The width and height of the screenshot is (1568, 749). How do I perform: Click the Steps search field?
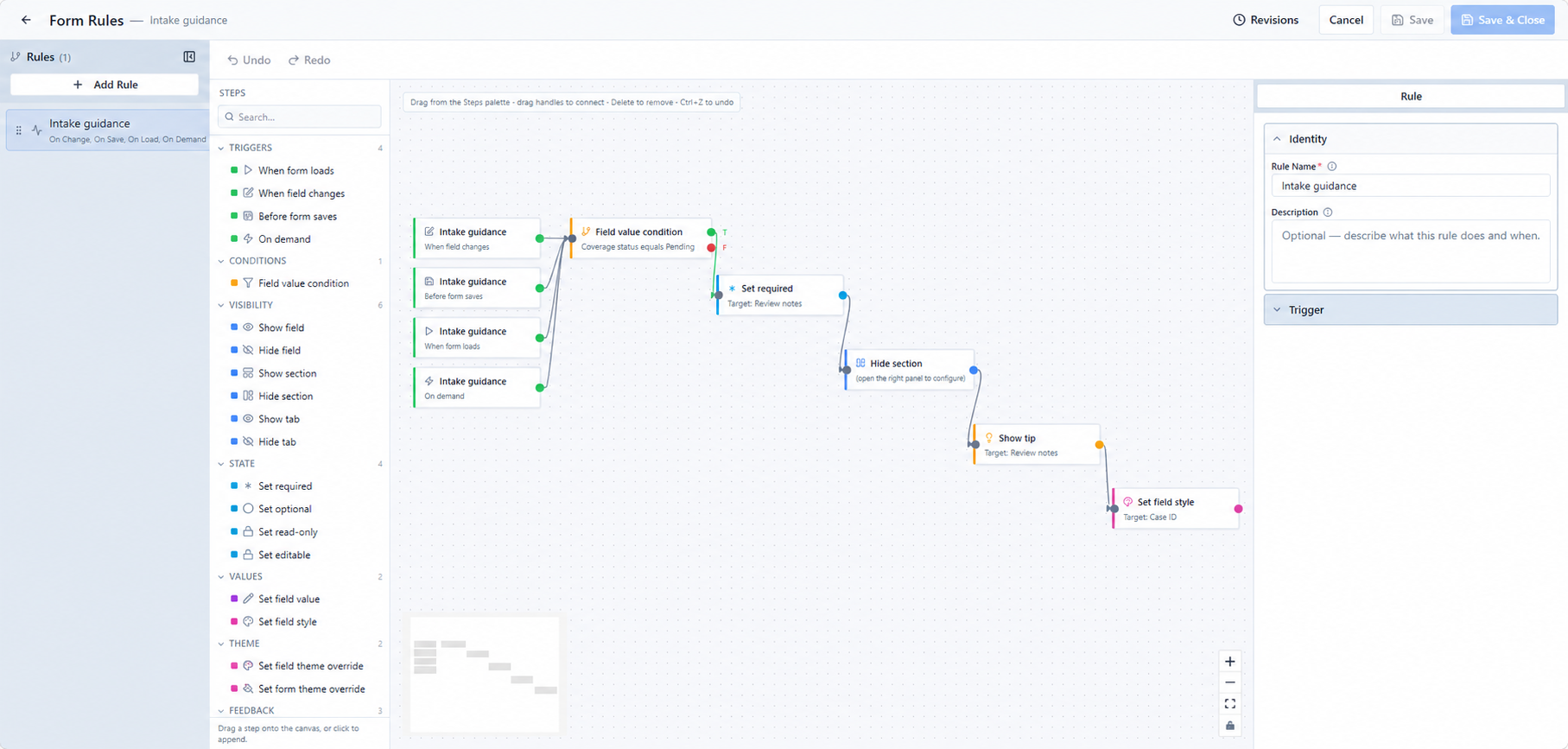299,117
